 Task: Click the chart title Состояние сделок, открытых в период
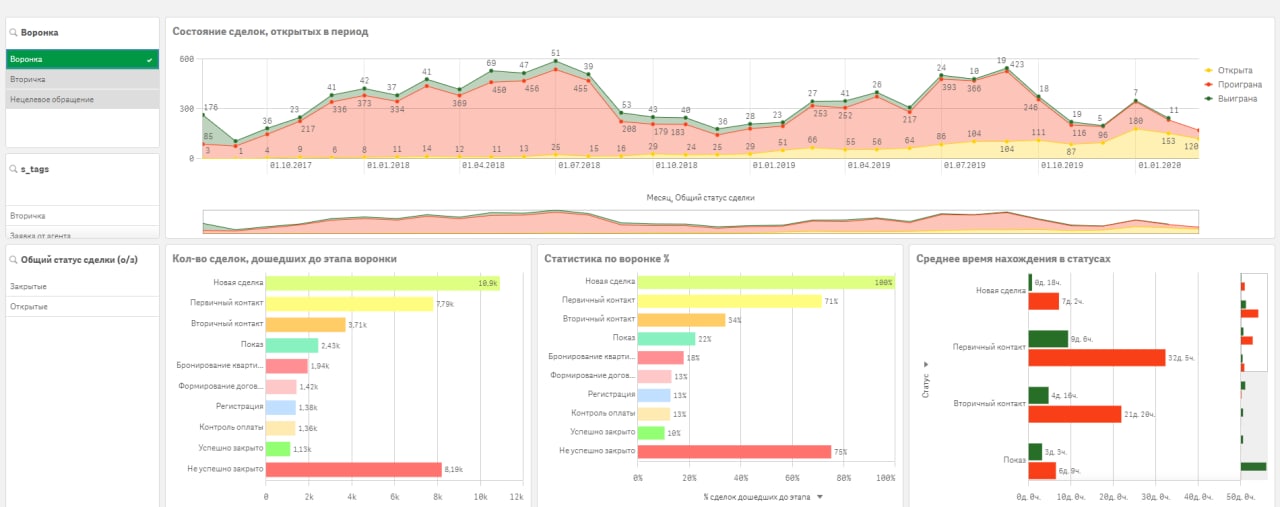click(270, 32)
